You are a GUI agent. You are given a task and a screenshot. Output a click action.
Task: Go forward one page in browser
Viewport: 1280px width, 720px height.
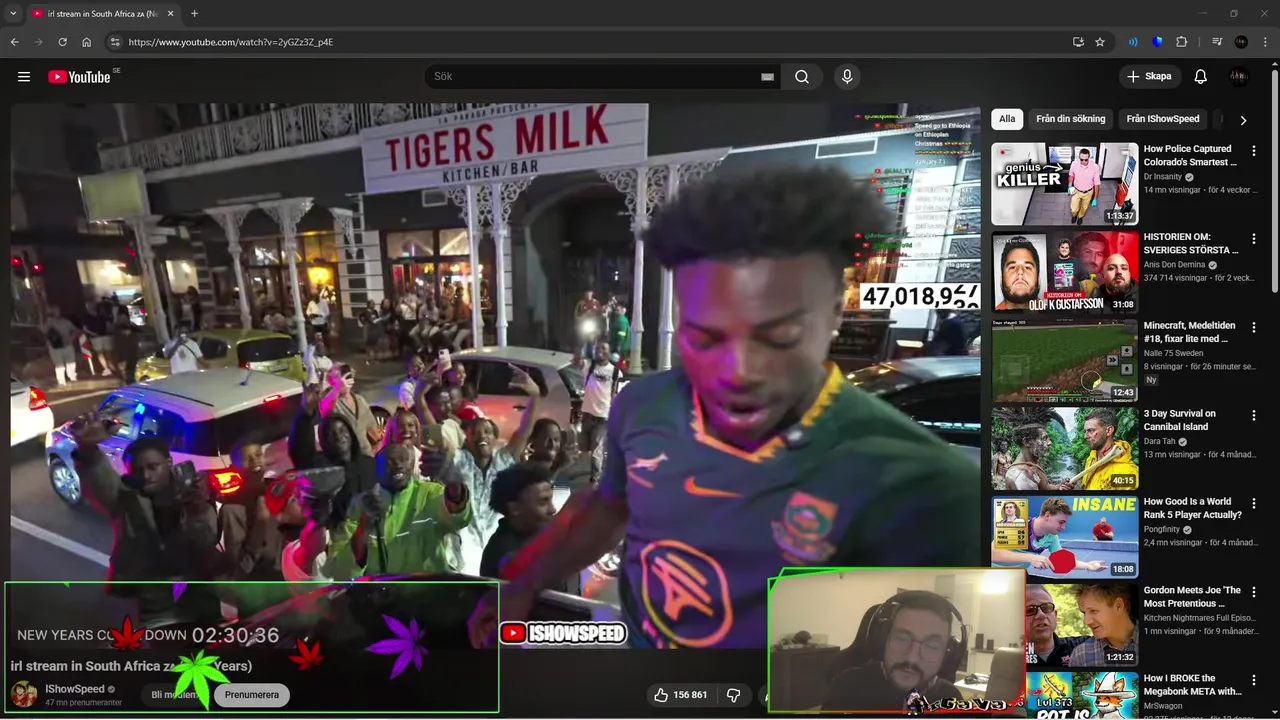tap(38, 42)
